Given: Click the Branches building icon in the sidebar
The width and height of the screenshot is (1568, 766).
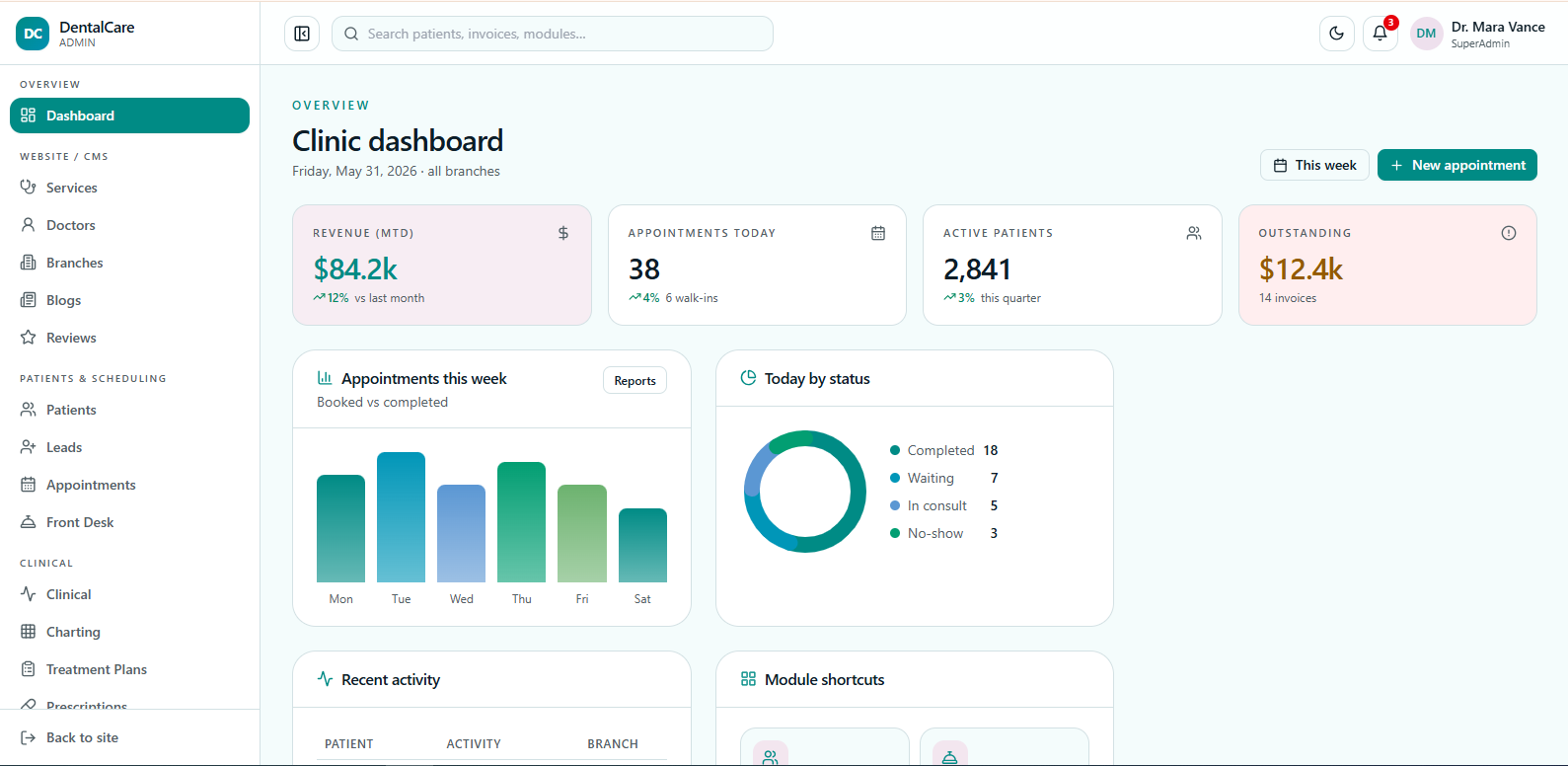Looking at the screenshot, I should tap(29, 262).
